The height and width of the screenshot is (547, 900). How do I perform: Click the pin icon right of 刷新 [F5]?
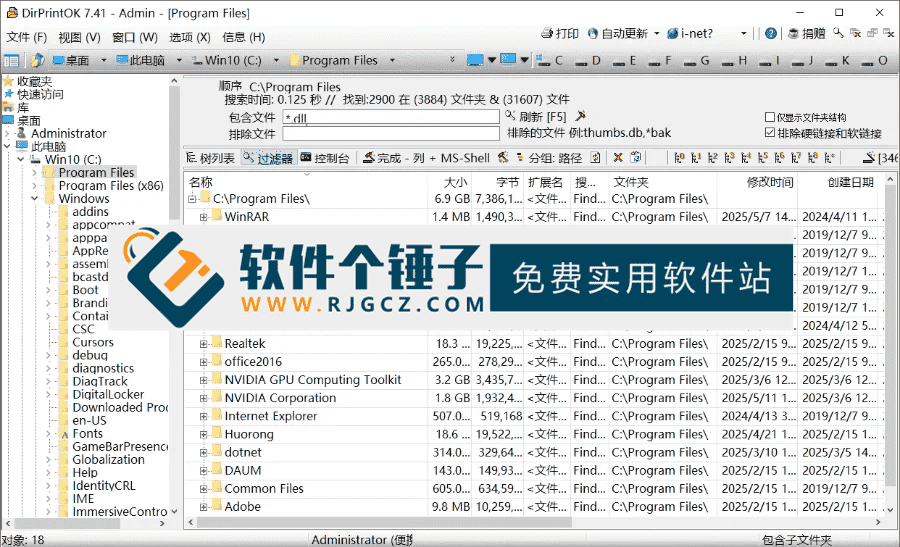click(580, 116)
